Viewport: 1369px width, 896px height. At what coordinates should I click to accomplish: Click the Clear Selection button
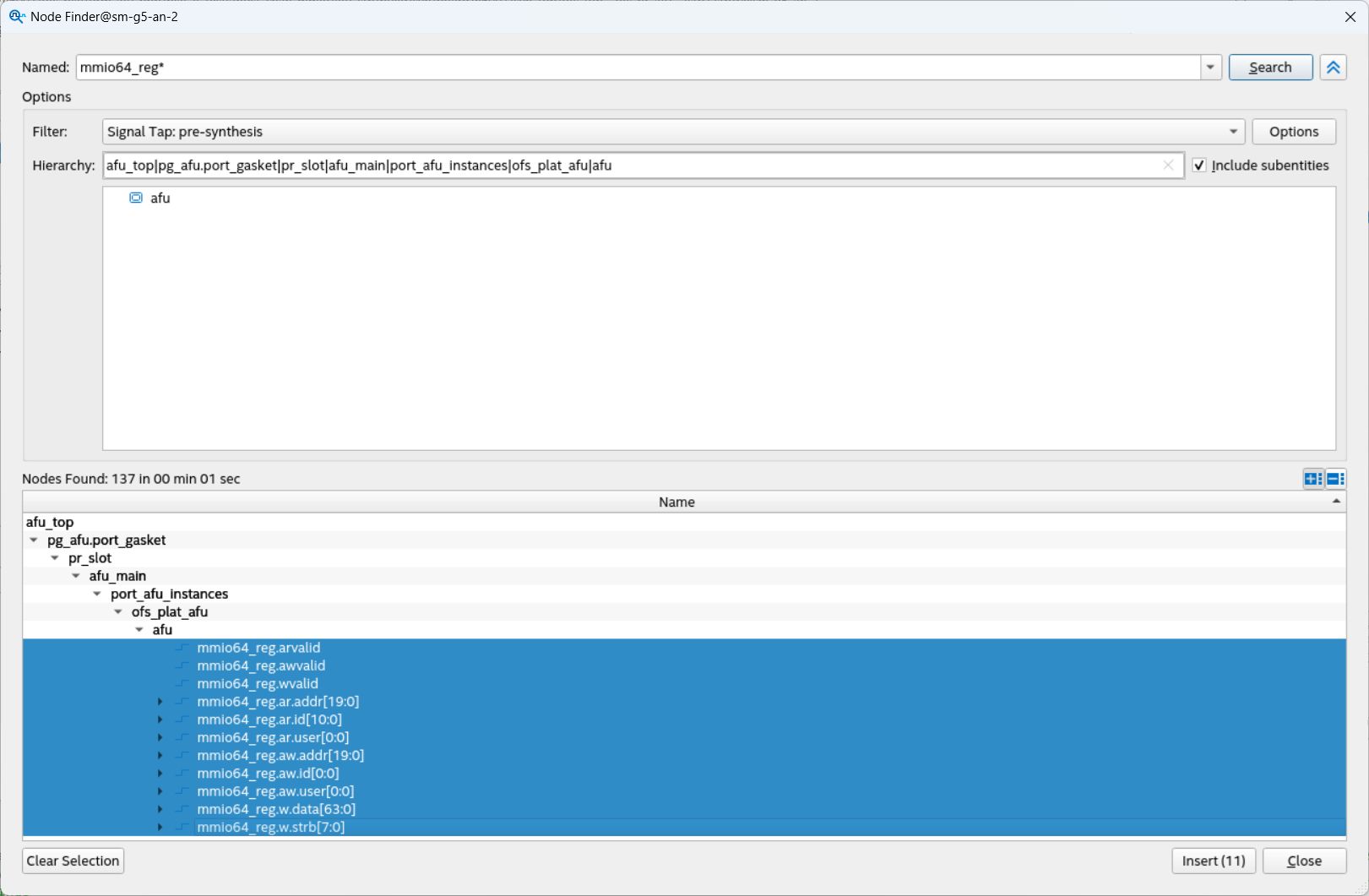click(x=73, y=861)
